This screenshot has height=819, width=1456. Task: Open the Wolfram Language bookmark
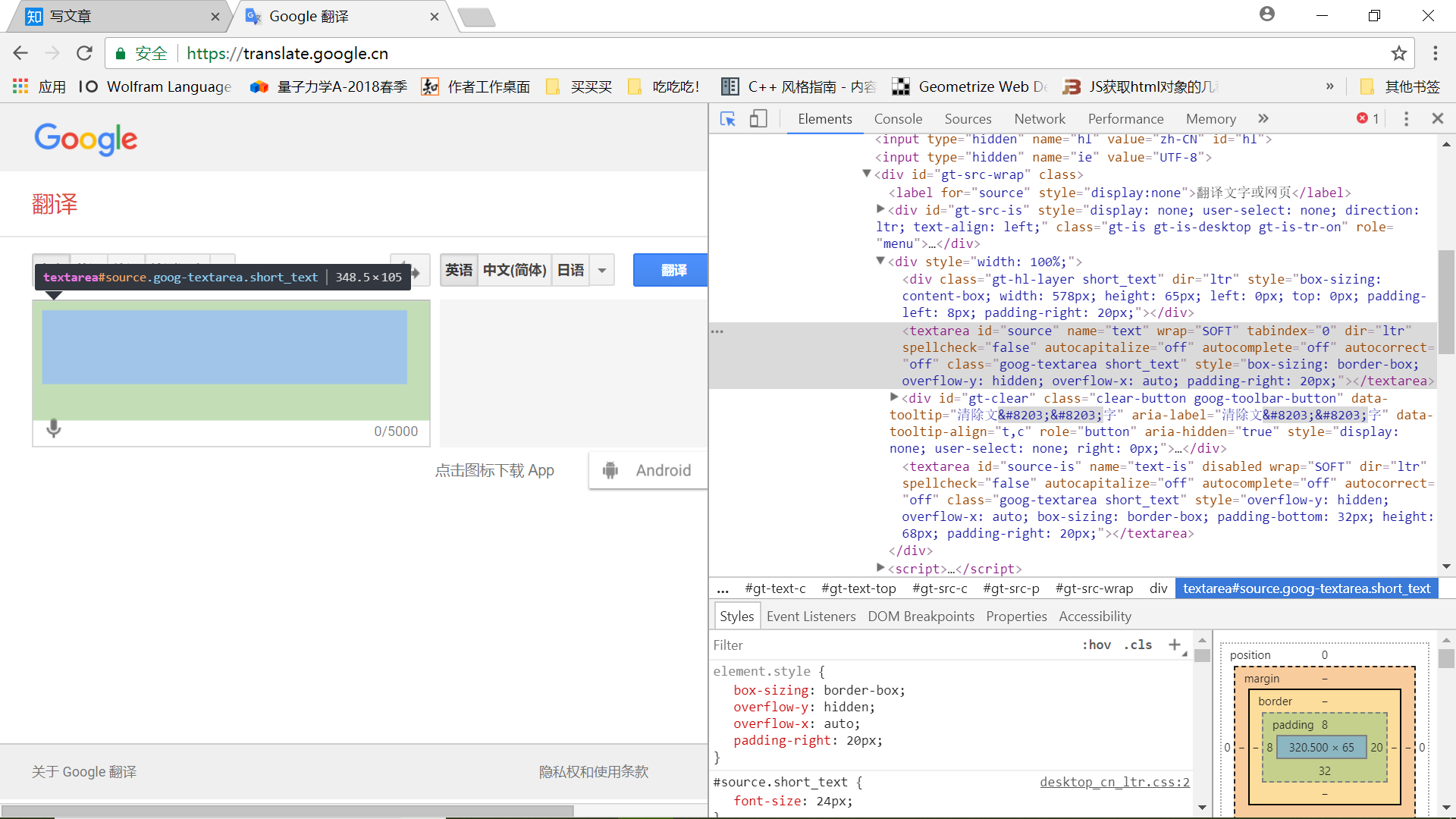click(x=155, y=86)
